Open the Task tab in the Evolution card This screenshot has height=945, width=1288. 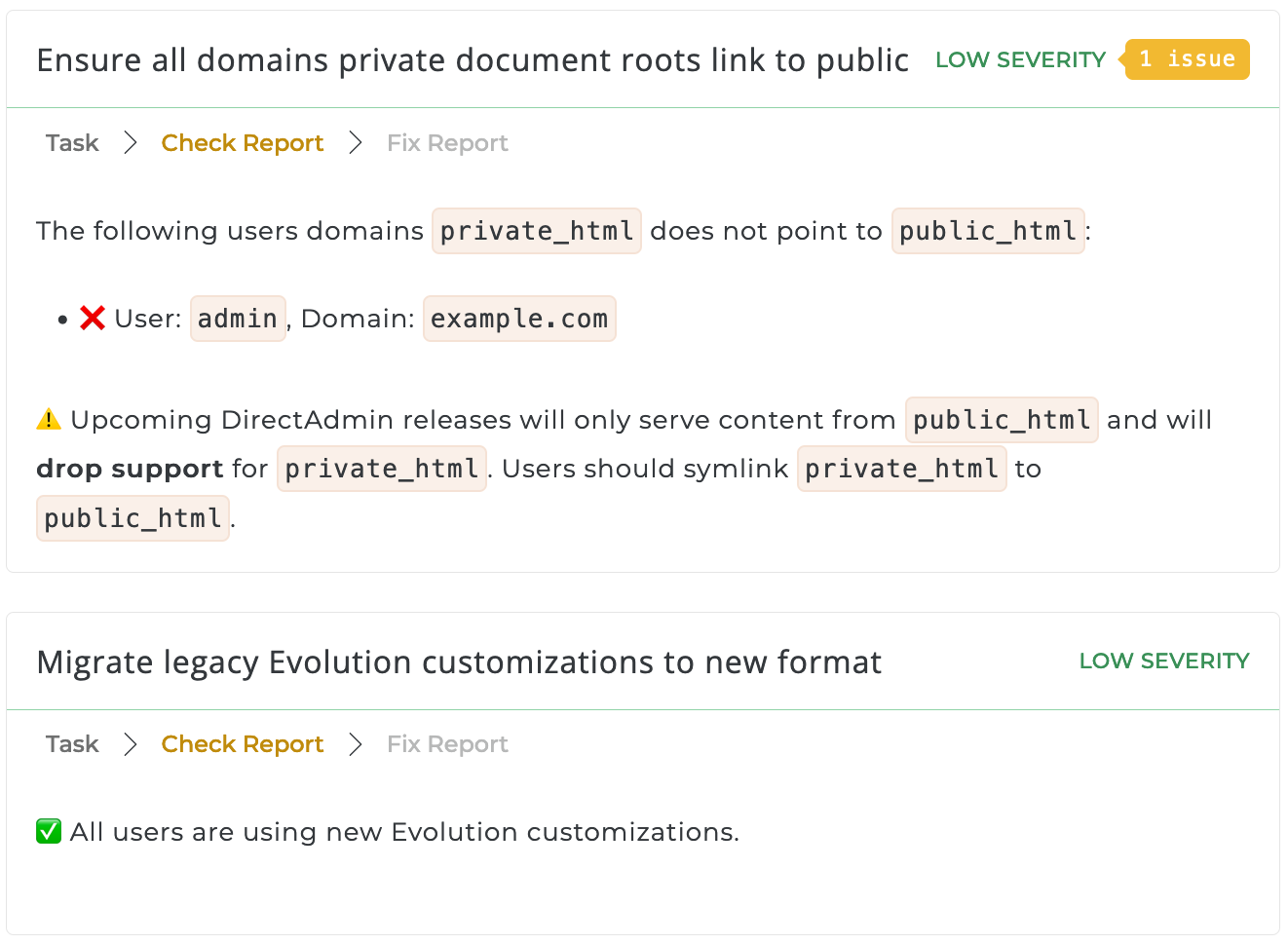(x=72, y=744)
